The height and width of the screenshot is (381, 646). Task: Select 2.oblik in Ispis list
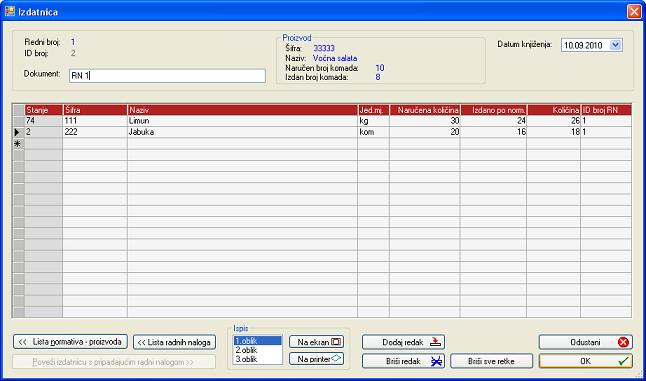257,350
